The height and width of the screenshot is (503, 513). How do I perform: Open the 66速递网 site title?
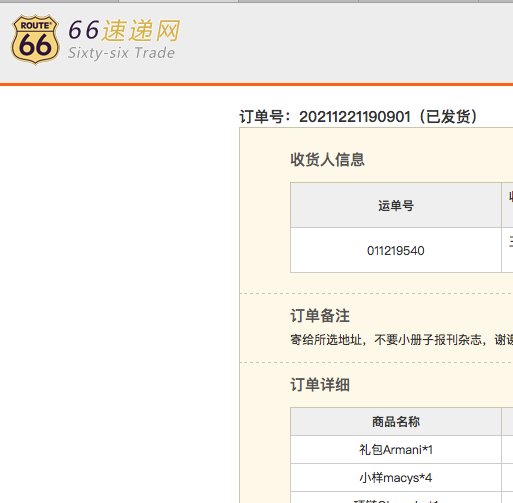(x=124, y=30)
